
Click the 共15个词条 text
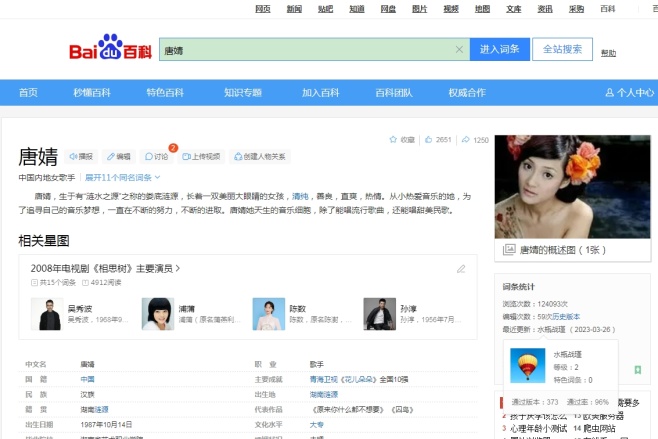tap(57, 282)
